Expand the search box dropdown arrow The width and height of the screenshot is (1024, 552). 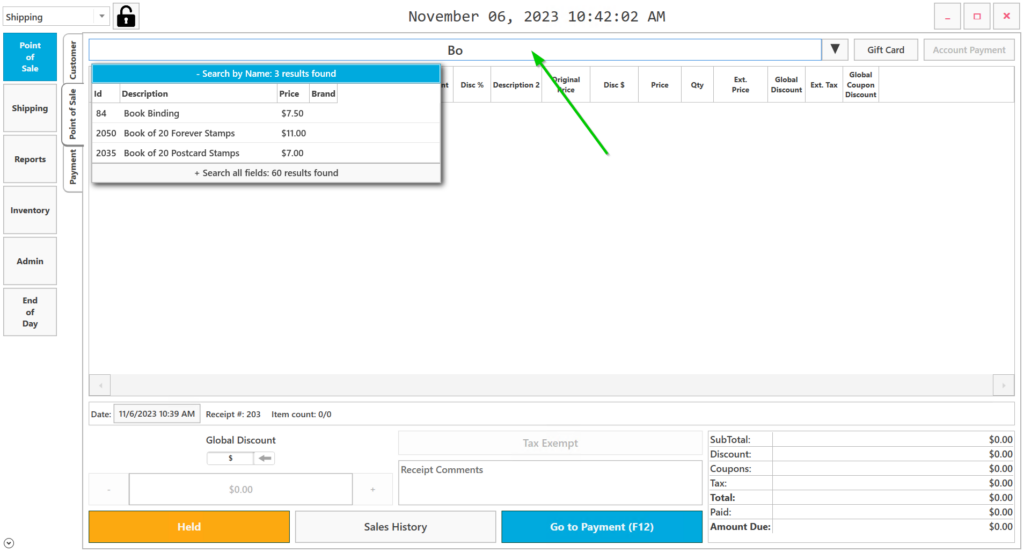pos(835,50)
